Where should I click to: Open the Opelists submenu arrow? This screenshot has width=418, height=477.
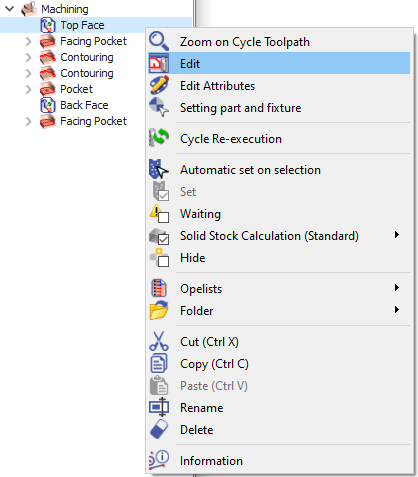click(x=397, y=288)
